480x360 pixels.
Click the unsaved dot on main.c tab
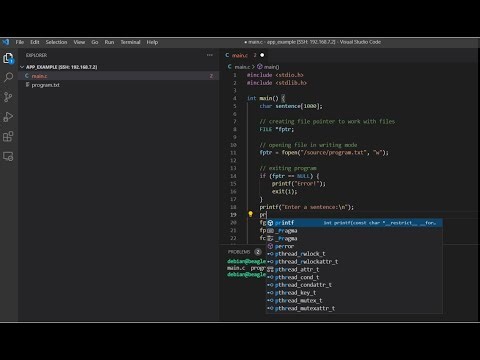[262, 55]
